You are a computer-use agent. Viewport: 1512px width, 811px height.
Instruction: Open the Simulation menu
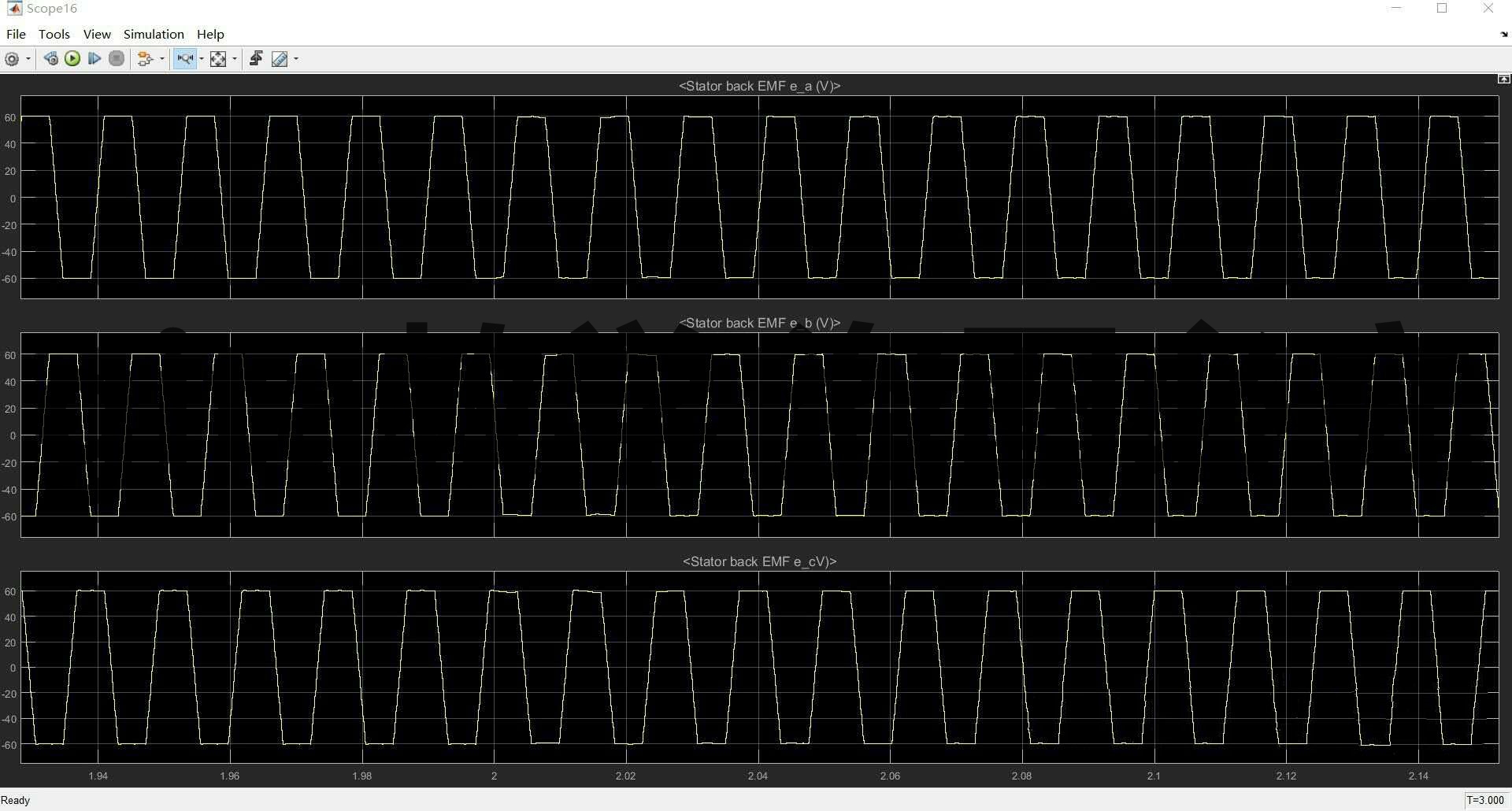point(153,34)
